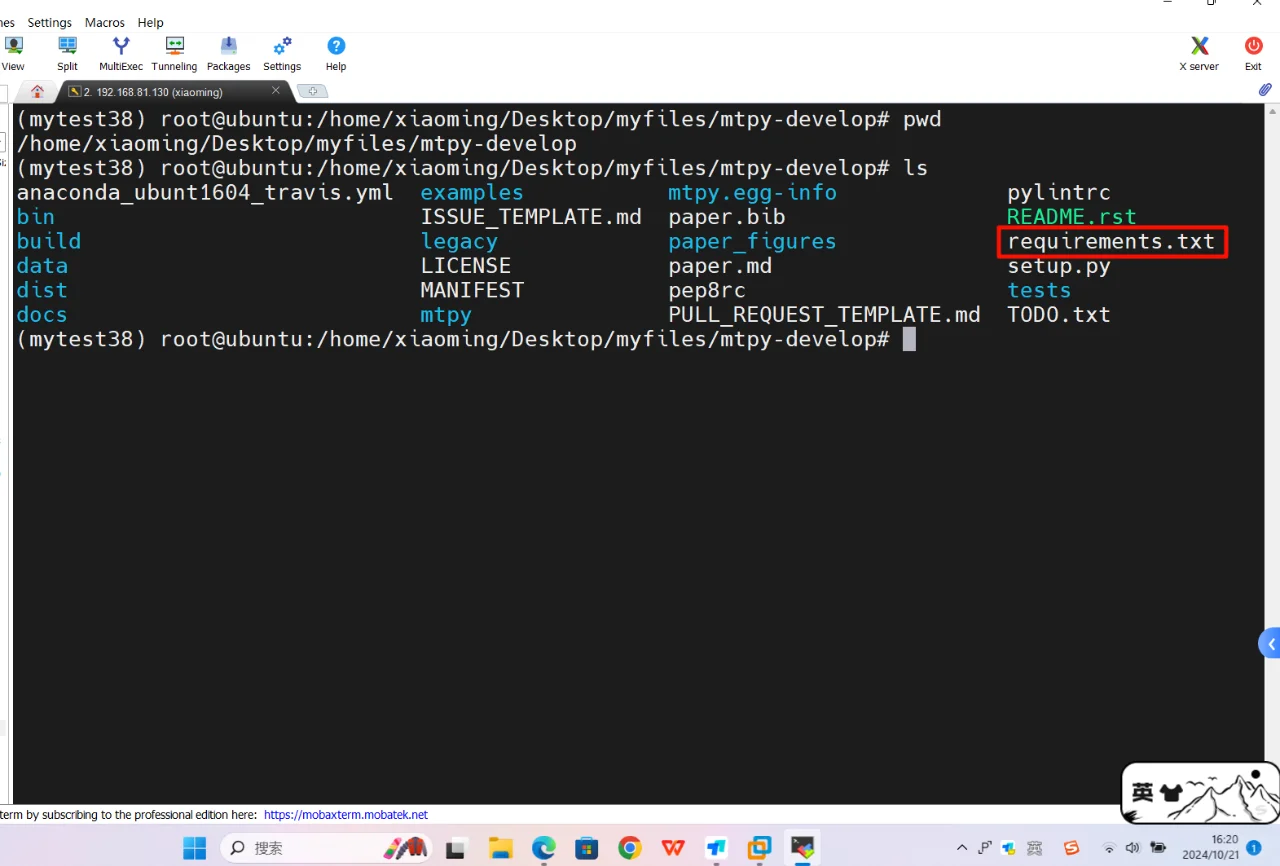Click the View toolbar icon
Viewport: 1280px width, 866px height.
click(x=13, y=53)
